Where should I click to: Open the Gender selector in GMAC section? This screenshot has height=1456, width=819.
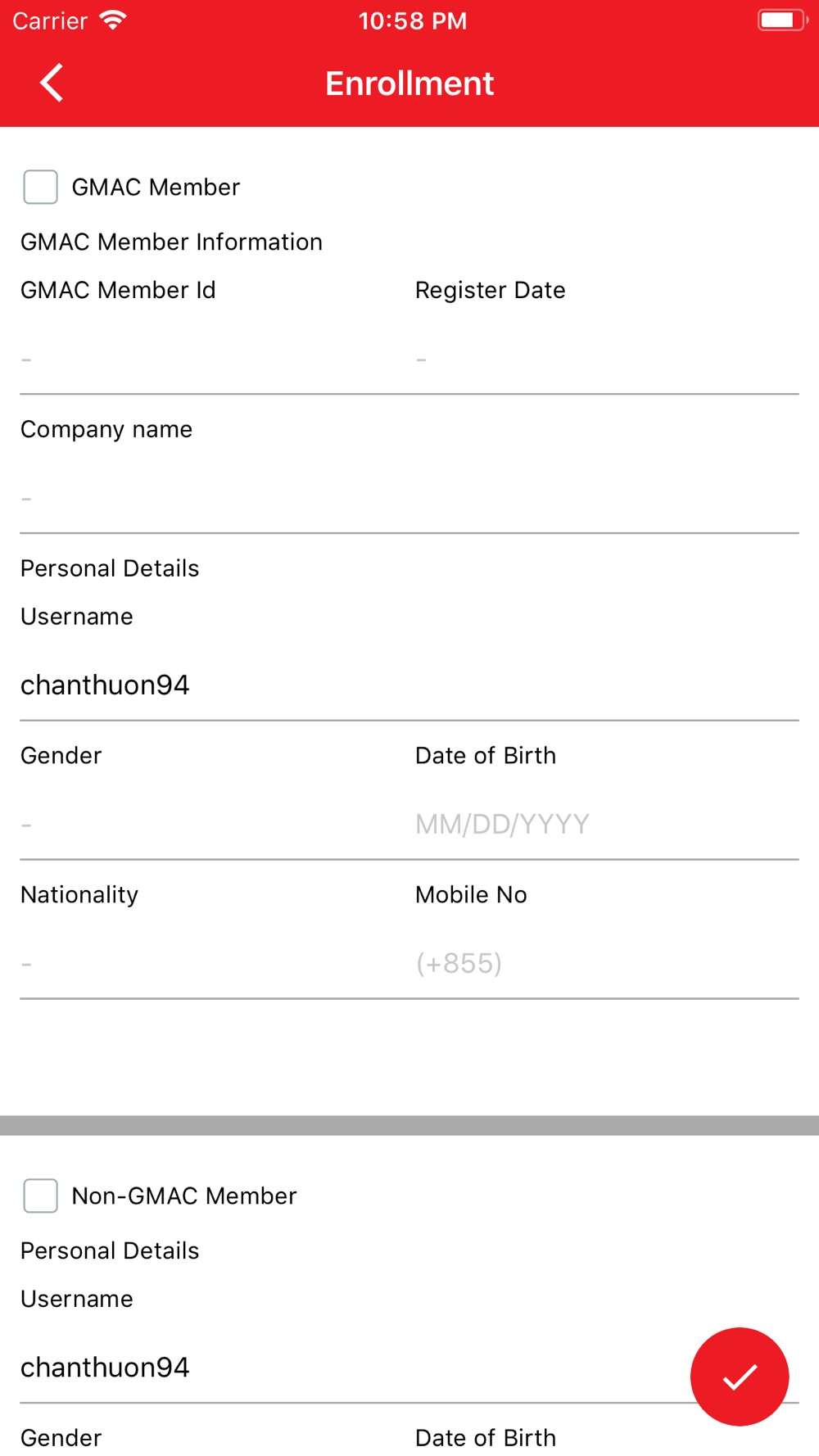[x=205, y=824]
